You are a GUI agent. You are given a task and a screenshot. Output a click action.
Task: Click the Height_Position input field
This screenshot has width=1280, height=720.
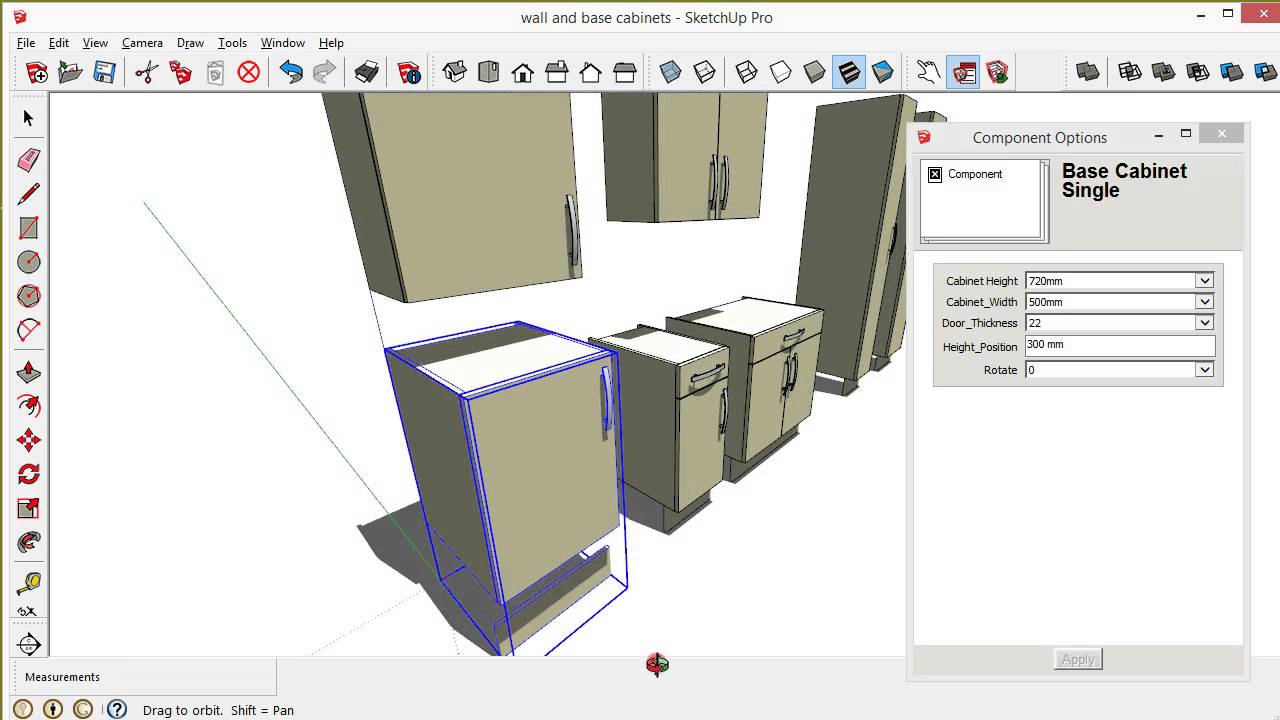click(x=1119, y=346)
